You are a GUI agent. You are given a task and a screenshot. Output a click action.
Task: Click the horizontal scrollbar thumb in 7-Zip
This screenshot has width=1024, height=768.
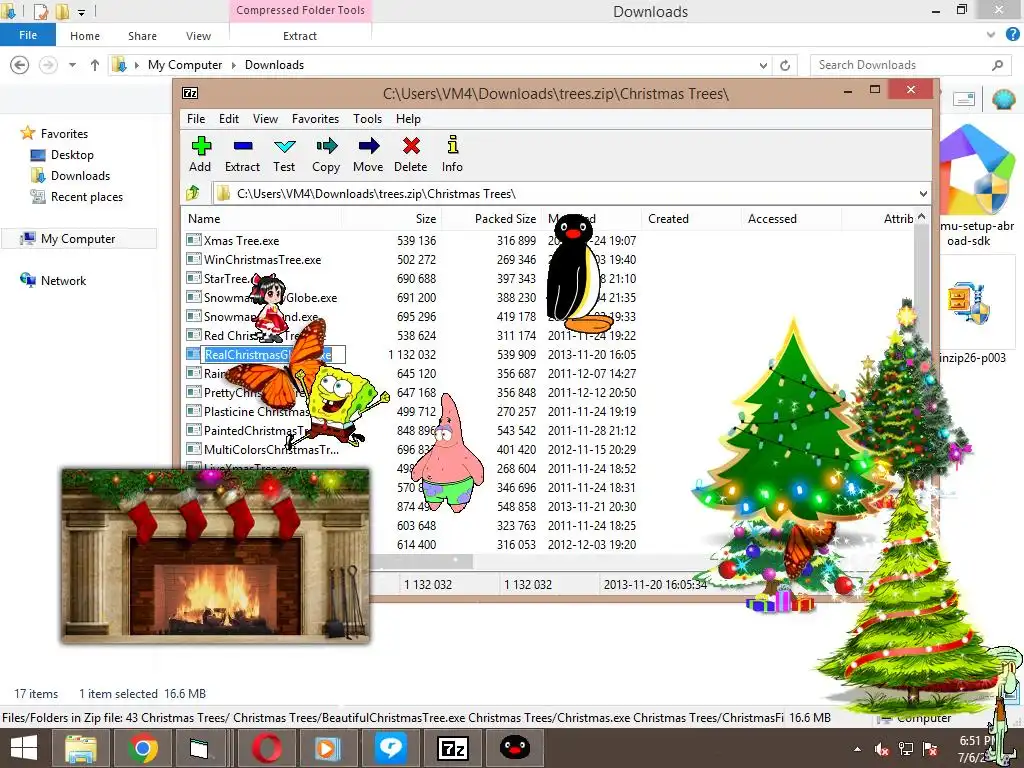(421, 561)
